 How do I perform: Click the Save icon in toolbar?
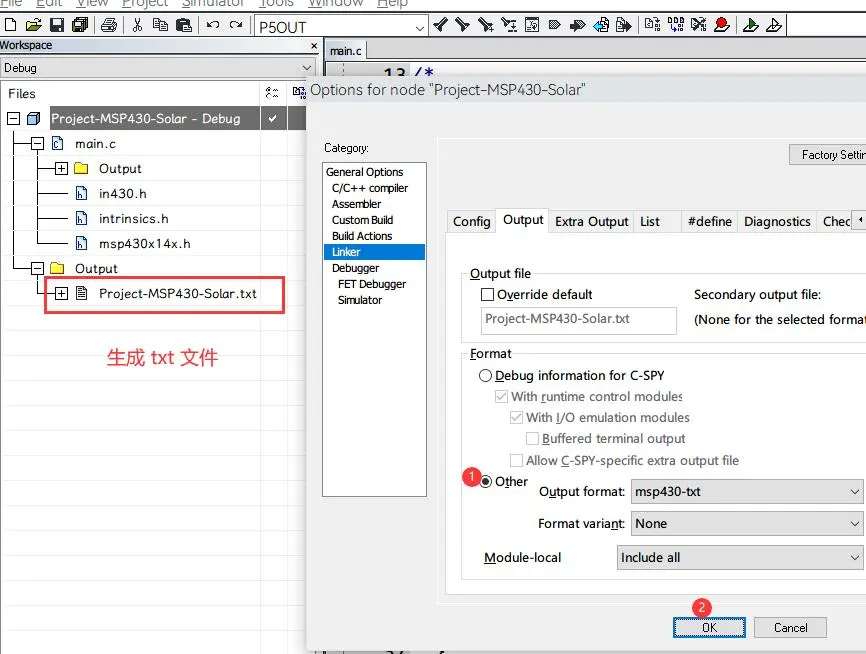[x=56, y=25]
